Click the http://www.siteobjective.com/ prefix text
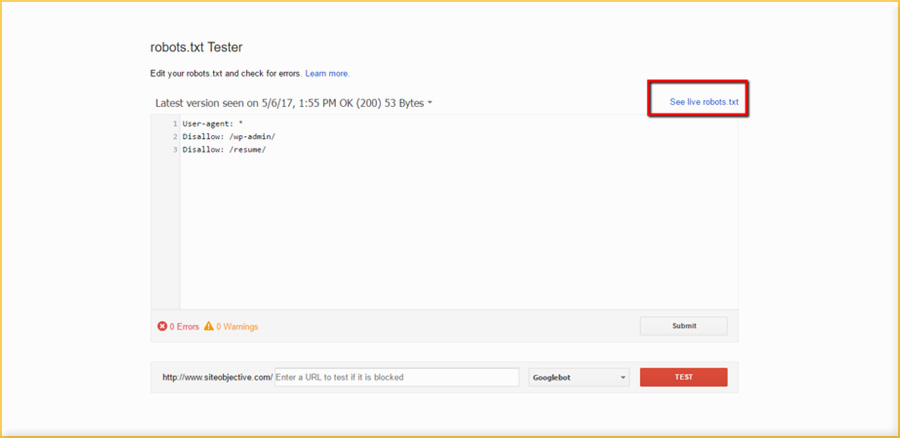Image resolution: width=900 pixels, height=438 pixels. coord(218,377)
